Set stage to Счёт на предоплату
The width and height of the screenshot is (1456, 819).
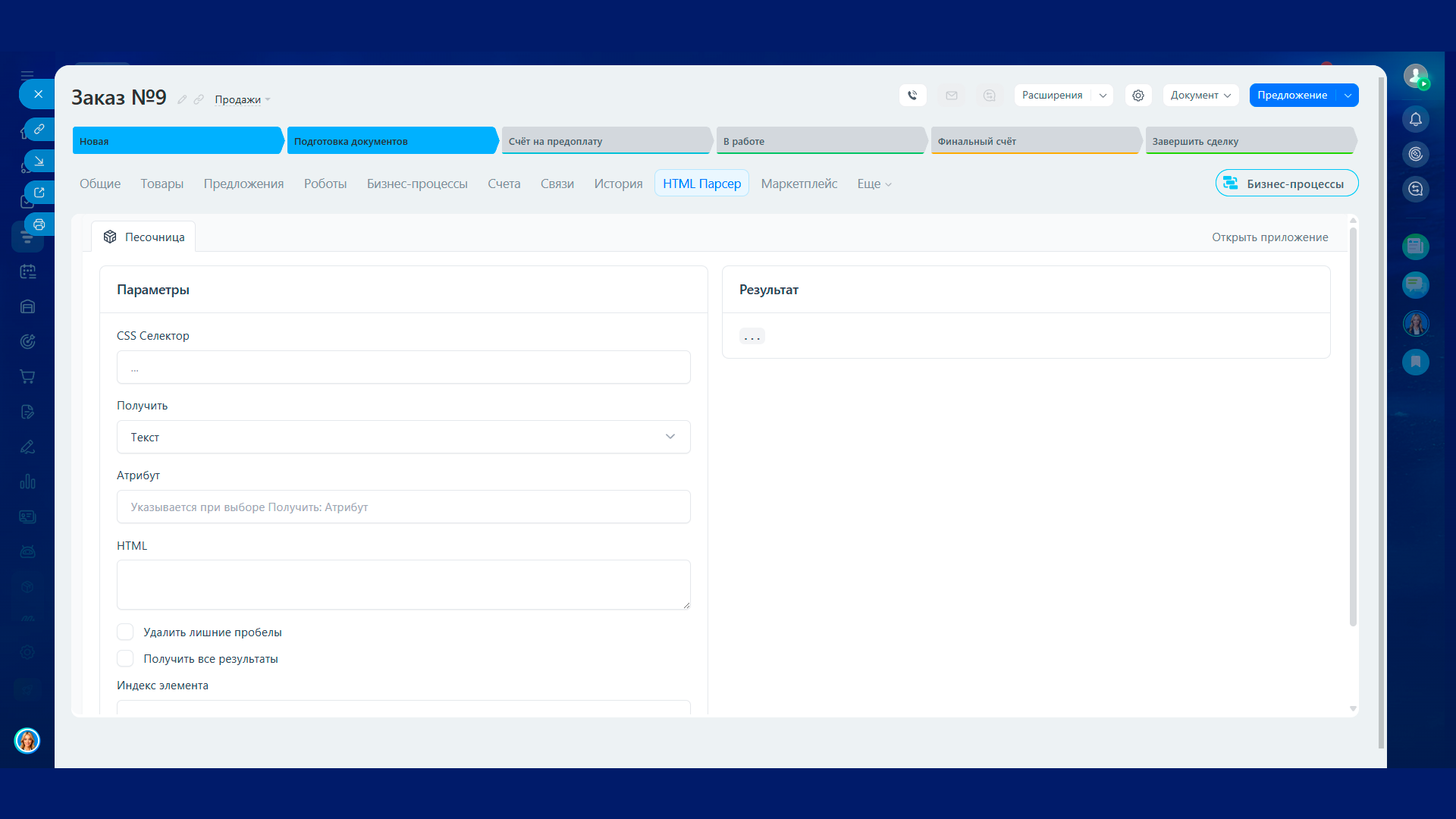(x=604, y=141)
